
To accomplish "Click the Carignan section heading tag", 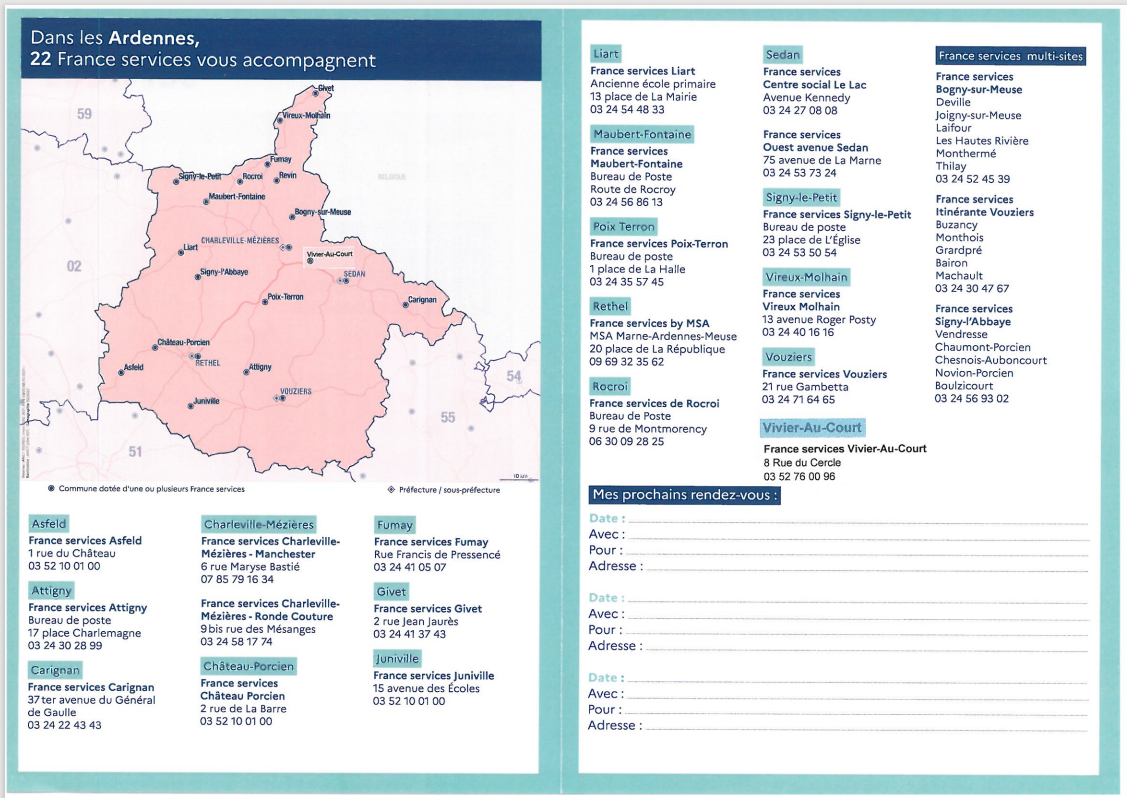I will (x=55, y=670).
